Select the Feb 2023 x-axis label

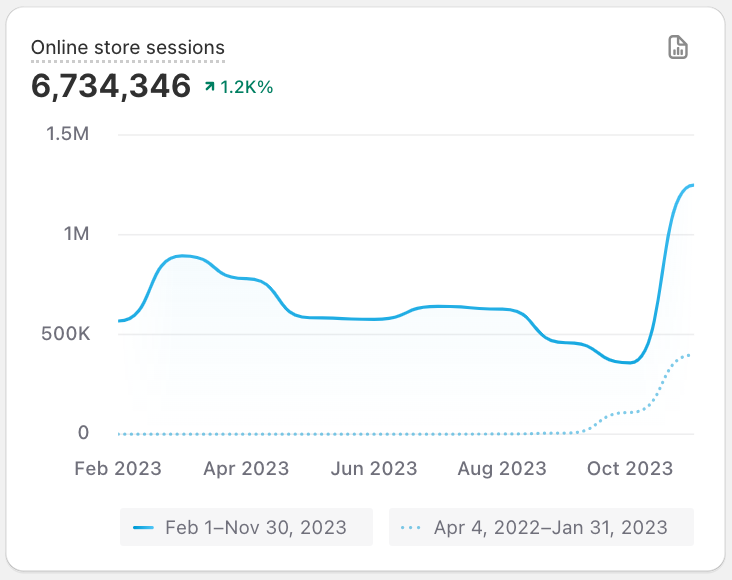point(117,468)
